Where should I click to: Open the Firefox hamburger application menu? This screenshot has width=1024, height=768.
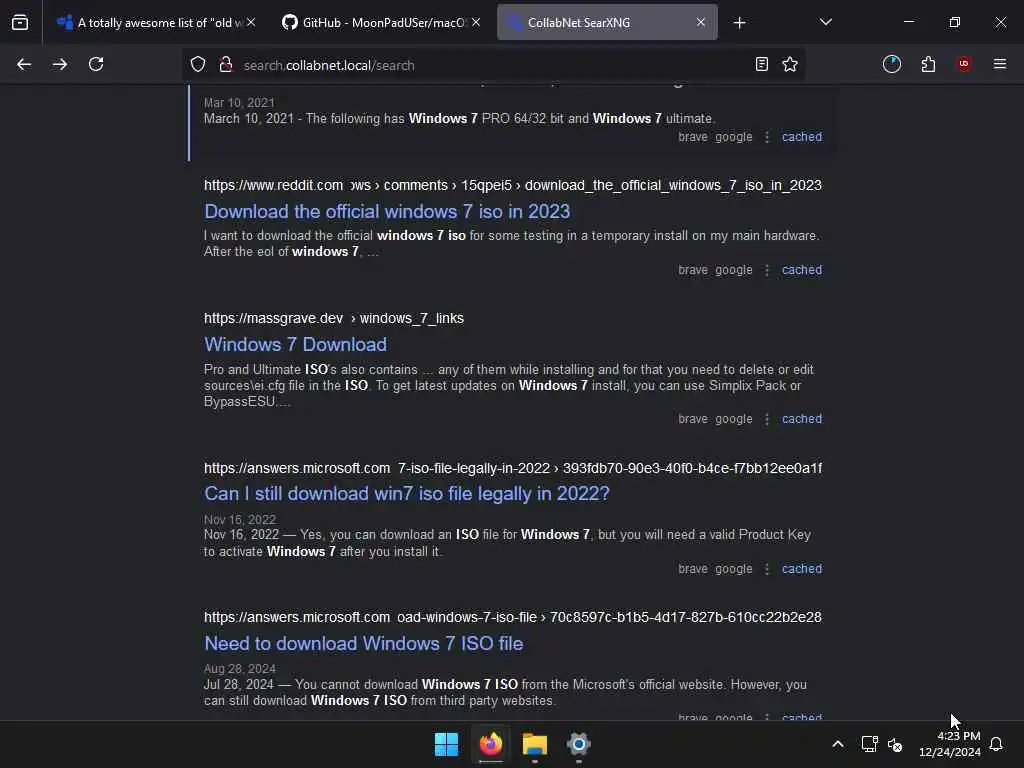(1000, 64)
